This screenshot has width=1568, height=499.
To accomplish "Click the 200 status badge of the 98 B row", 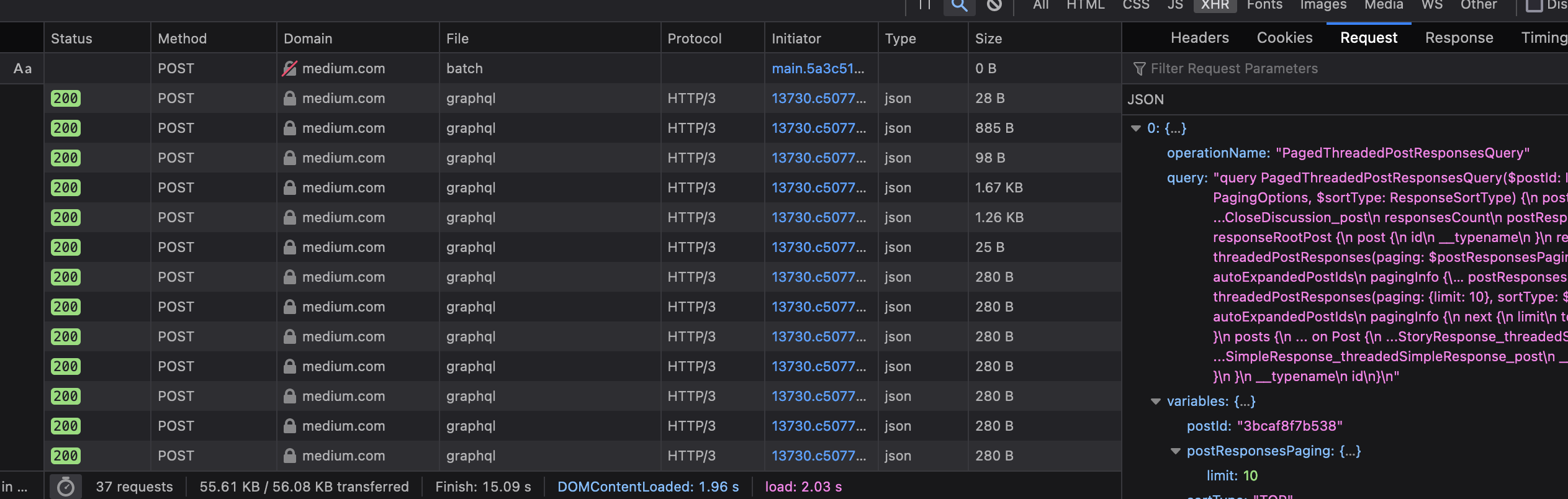I will (x=66, y=158).
